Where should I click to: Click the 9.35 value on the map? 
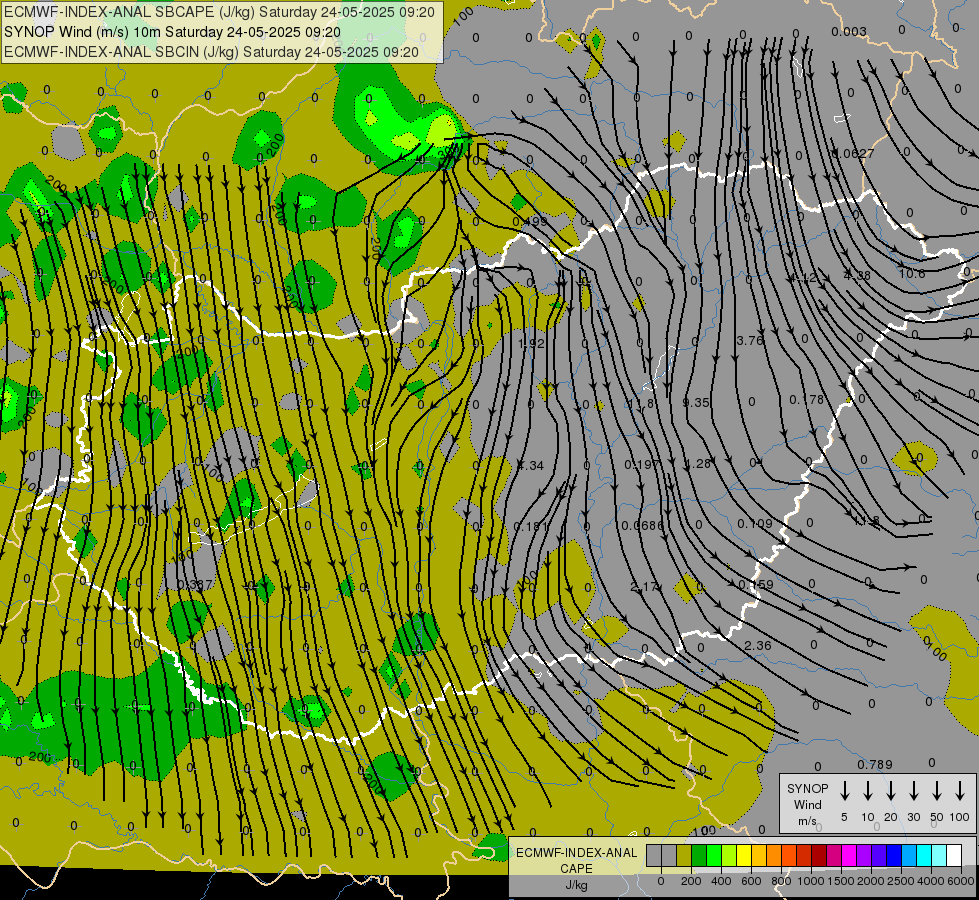point(696,403)
